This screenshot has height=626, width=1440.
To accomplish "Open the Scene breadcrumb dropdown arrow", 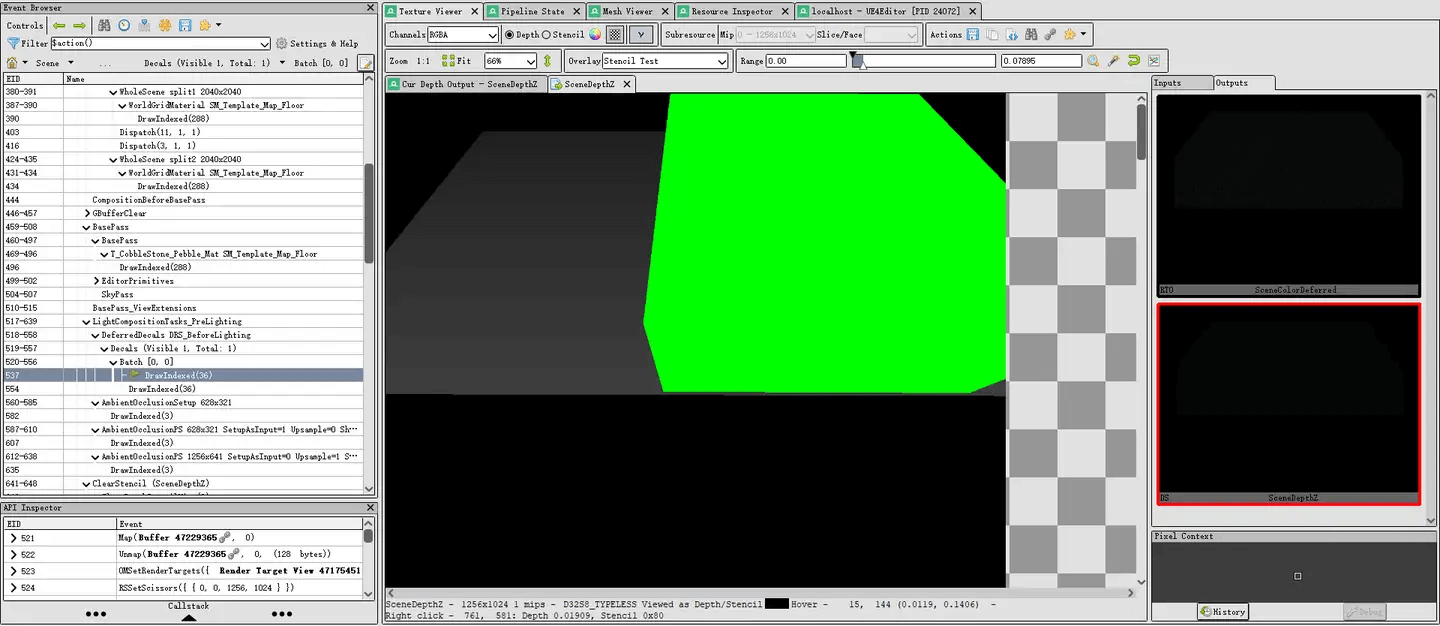I will click(x=70, y=63).
